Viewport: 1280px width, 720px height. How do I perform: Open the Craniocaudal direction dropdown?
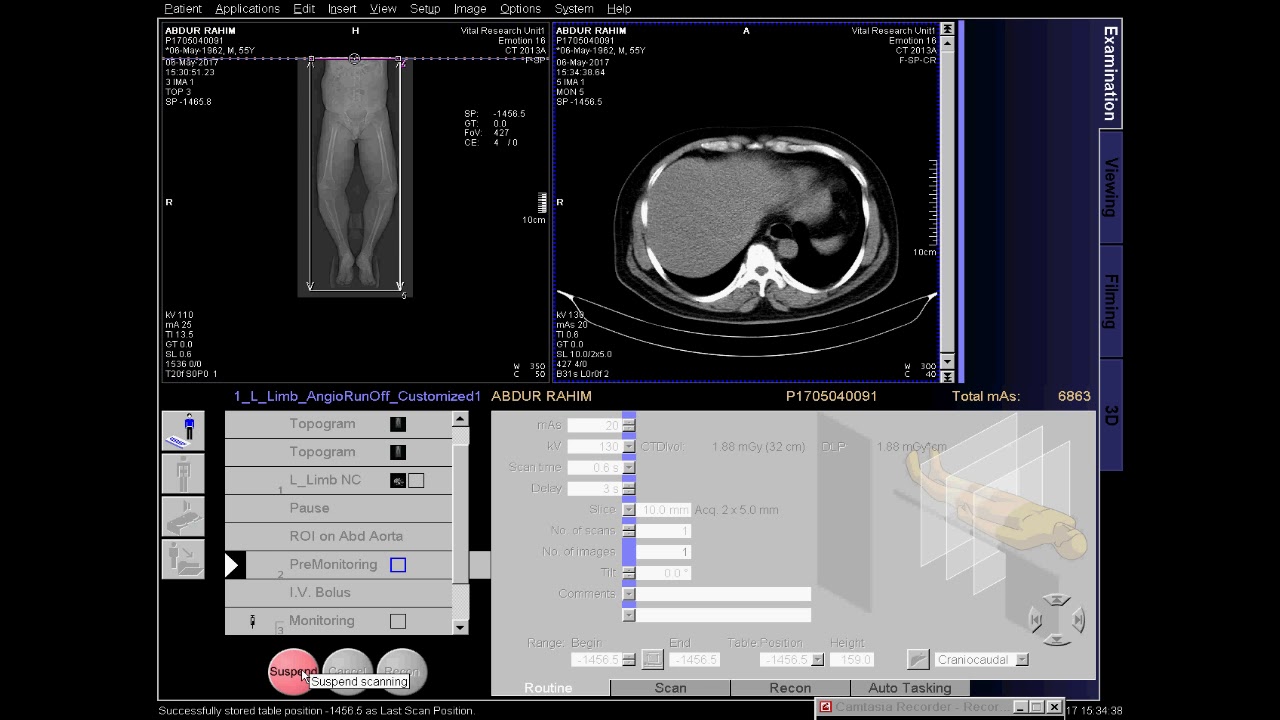(x=1022, y=660)
